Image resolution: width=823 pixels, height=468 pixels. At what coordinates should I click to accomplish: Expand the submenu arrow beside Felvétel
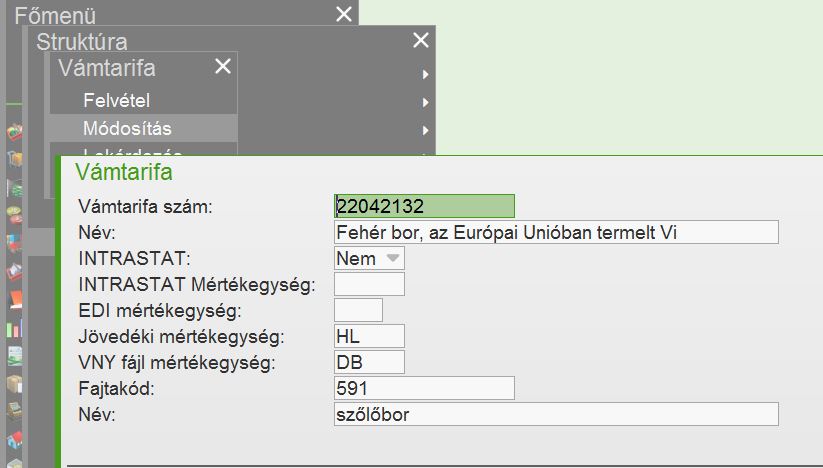[425, 101]
